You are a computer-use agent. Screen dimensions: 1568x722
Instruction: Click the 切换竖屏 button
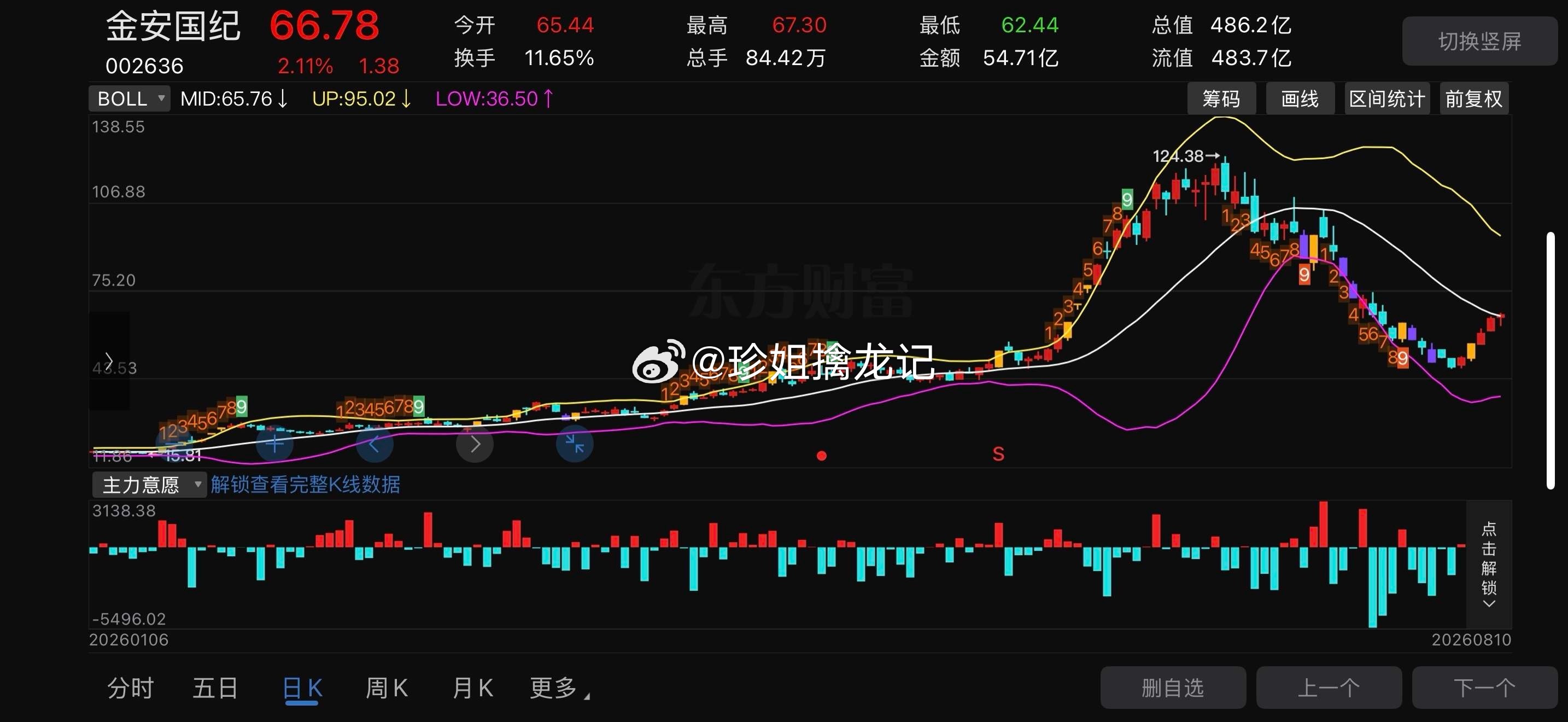point(1480,42)
